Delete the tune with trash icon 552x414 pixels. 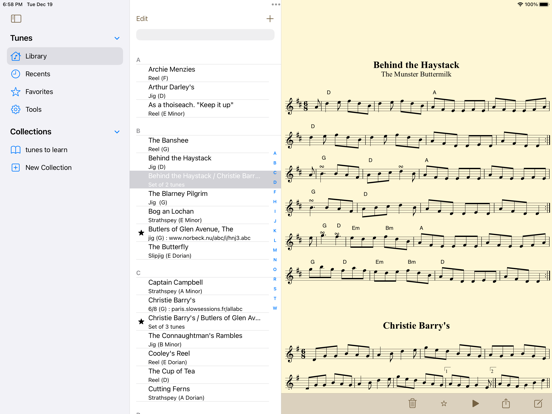[413, 403]
